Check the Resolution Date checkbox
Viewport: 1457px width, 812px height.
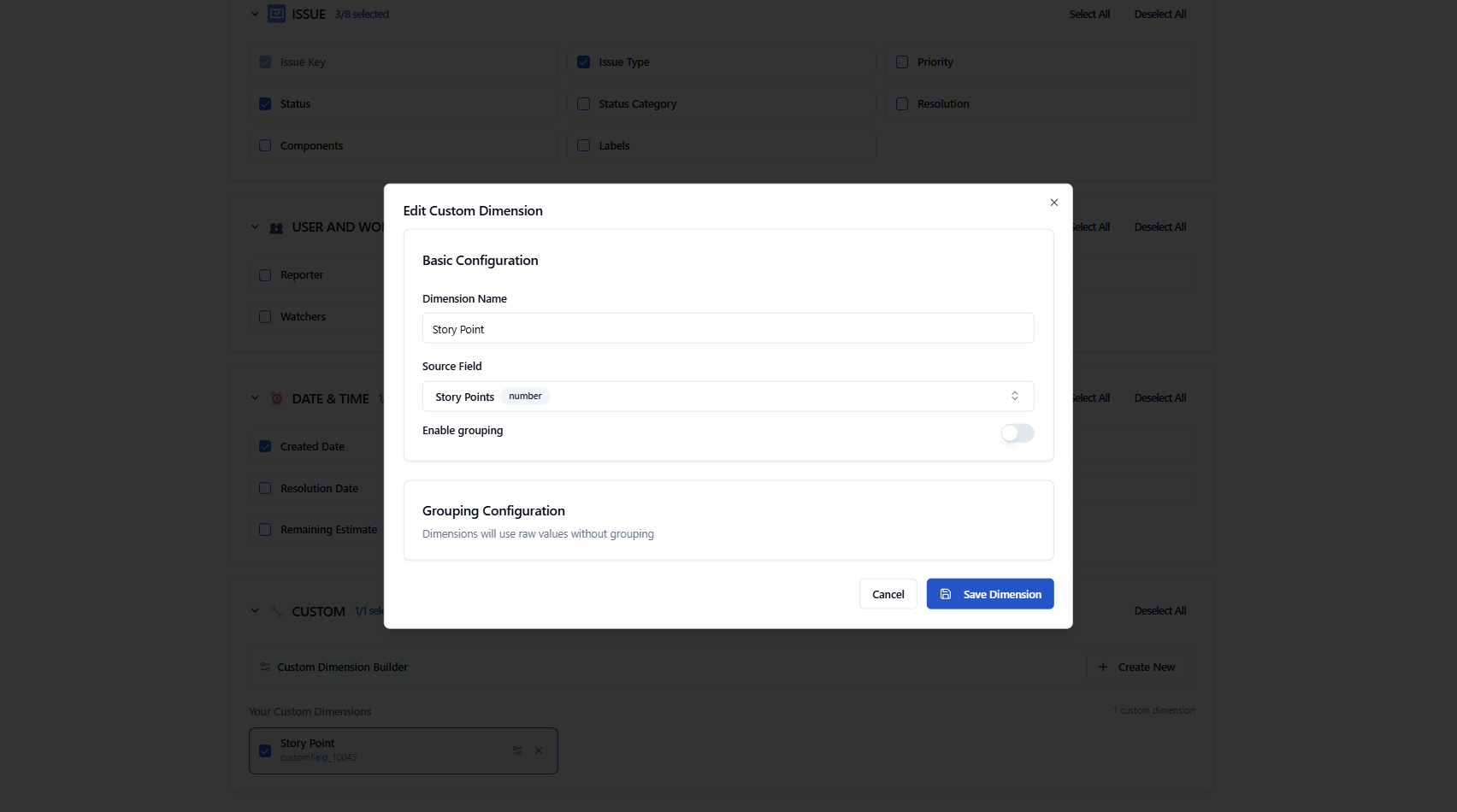[x=265, y=488]
